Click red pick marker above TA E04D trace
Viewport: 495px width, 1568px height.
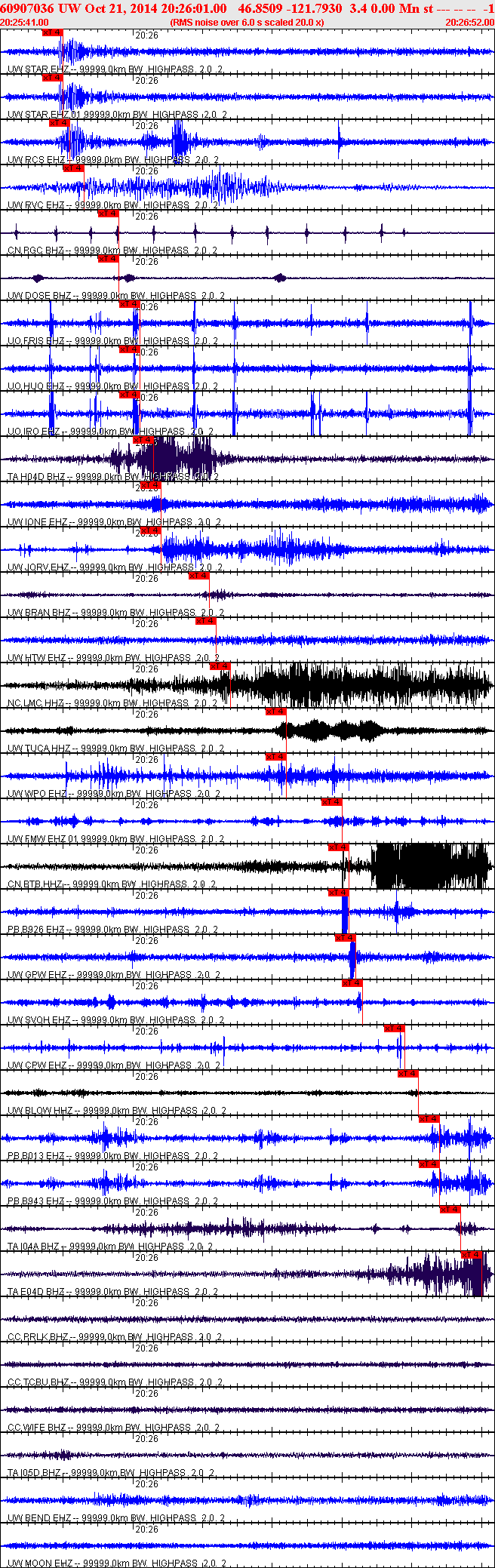point(472,1254)
